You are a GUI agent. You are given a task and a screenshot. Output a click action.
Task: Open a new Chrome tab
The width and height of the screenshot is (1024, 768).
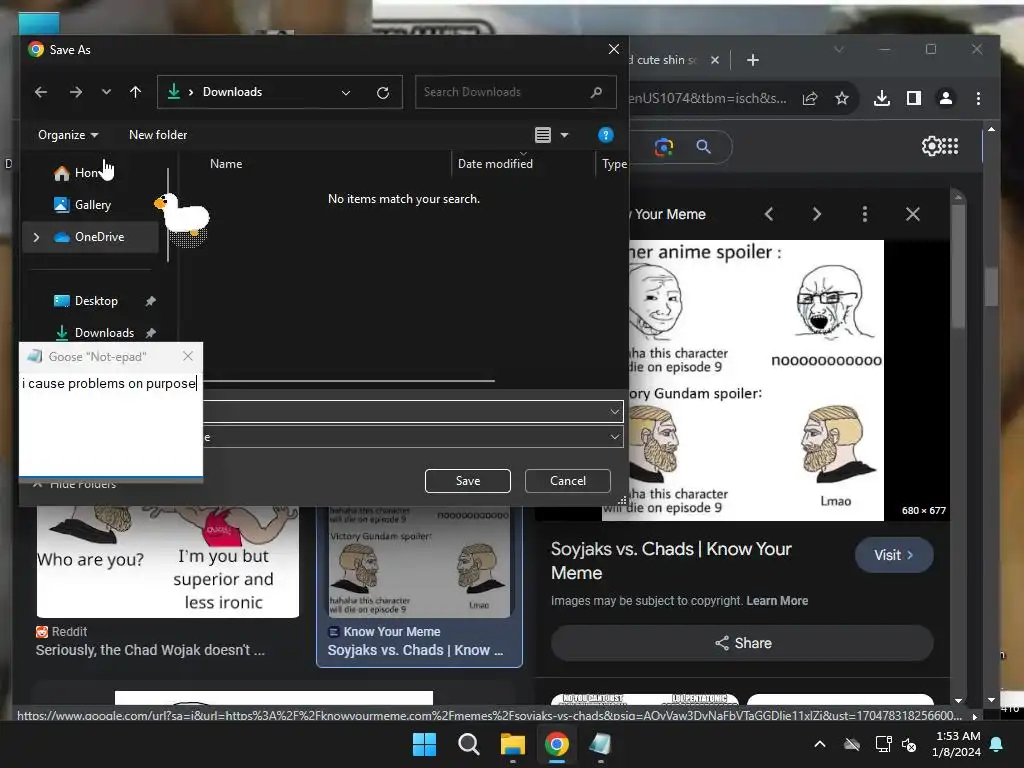[752, 60]
